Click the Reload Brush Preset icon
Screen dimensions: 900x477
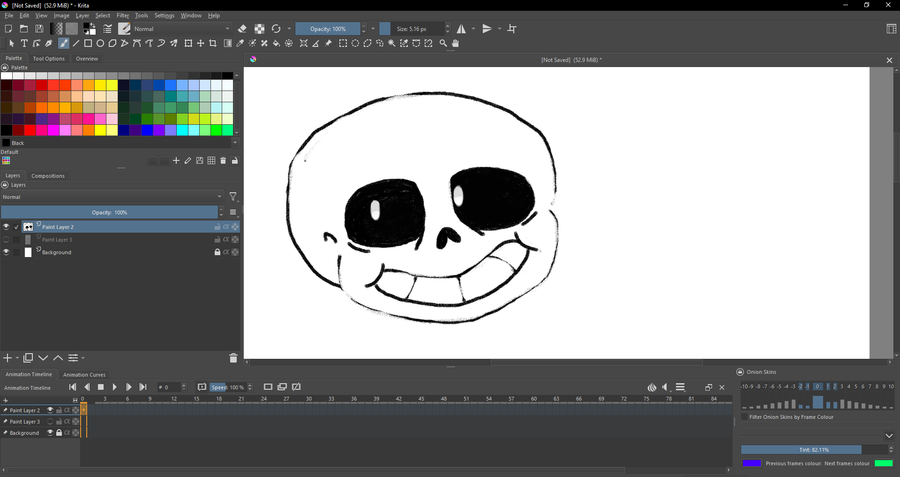tap(276, 29)
